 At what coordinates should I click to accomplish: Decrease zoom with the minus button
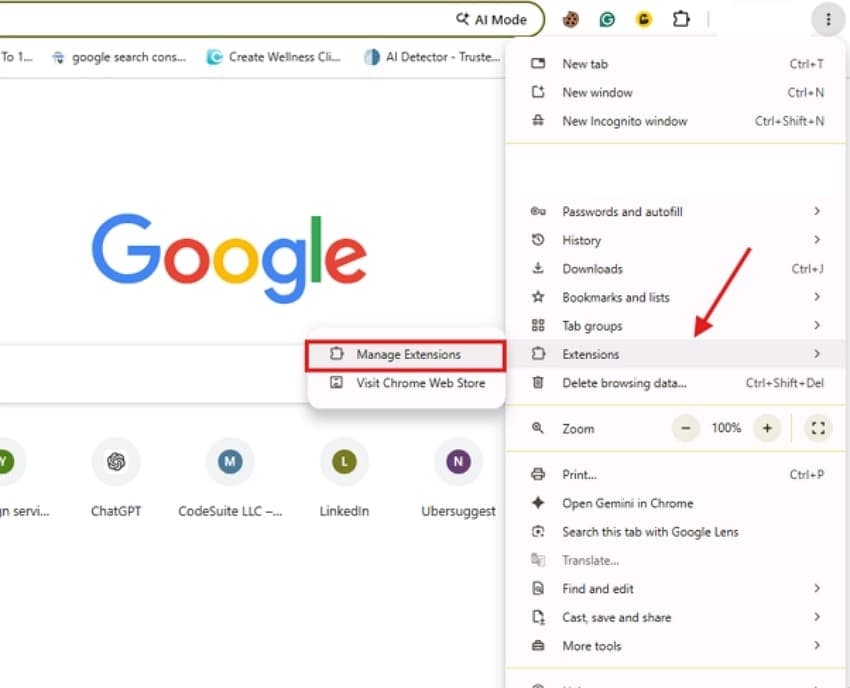tap(685, 428)
